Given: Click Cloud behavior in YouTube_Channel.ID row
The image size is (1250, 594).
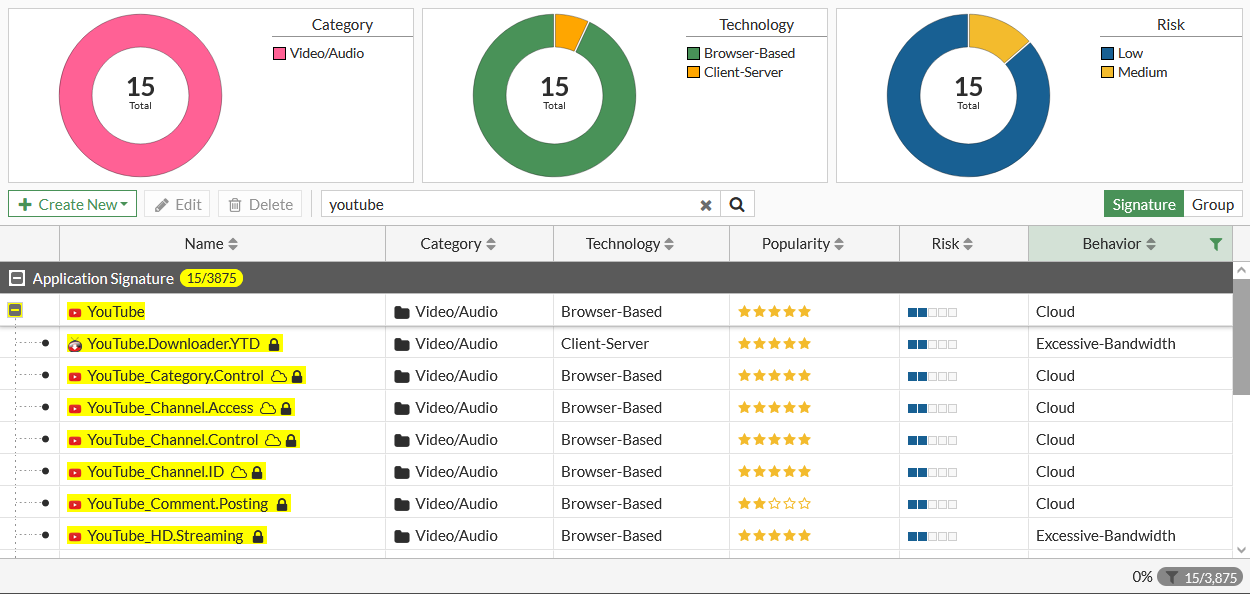Looking at the screenshot, I should coord(1055,472).
